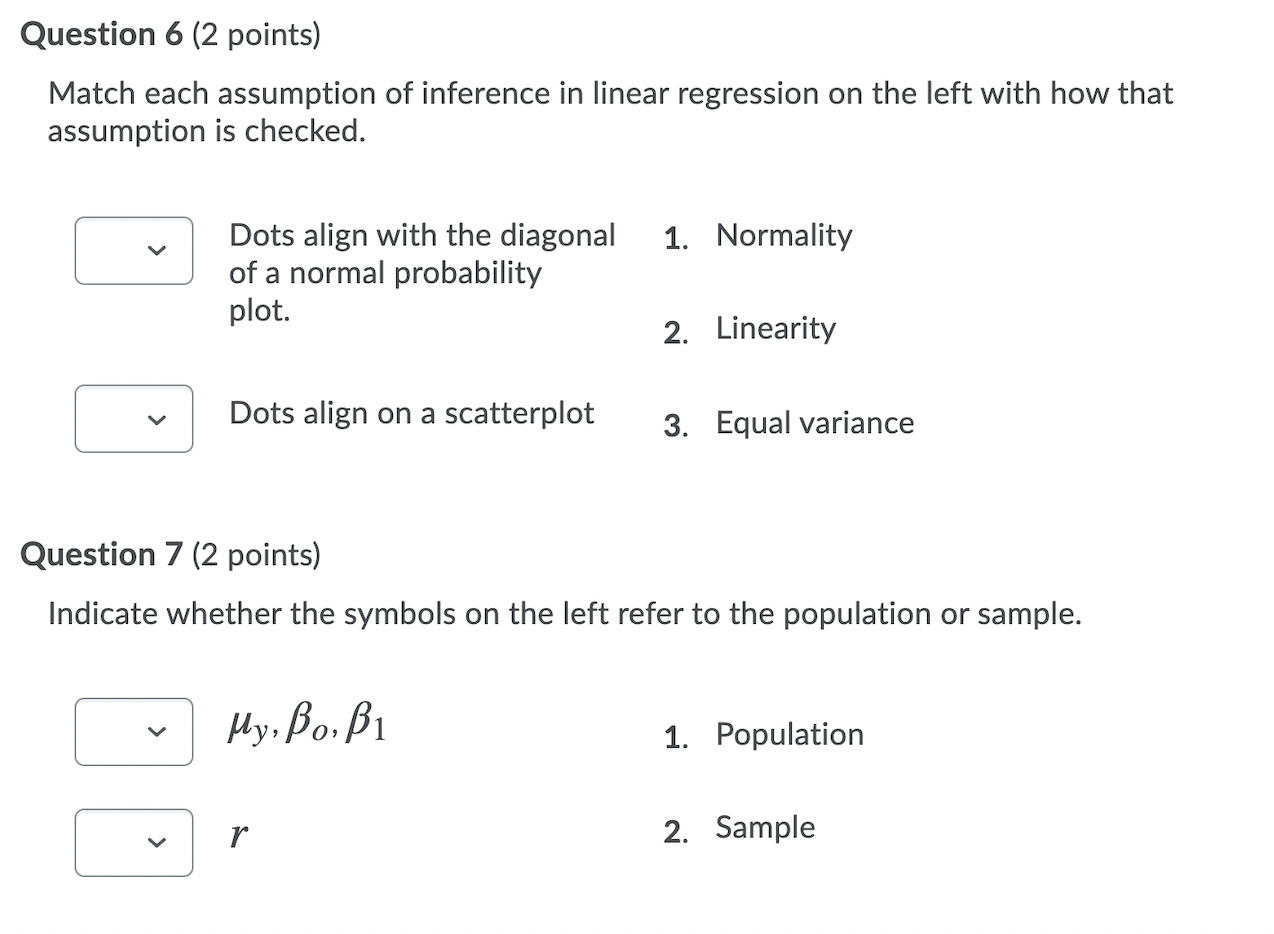
Task: Open the dropdown beside 'Dots align with the diagonal'
Action: coord(133,250)
